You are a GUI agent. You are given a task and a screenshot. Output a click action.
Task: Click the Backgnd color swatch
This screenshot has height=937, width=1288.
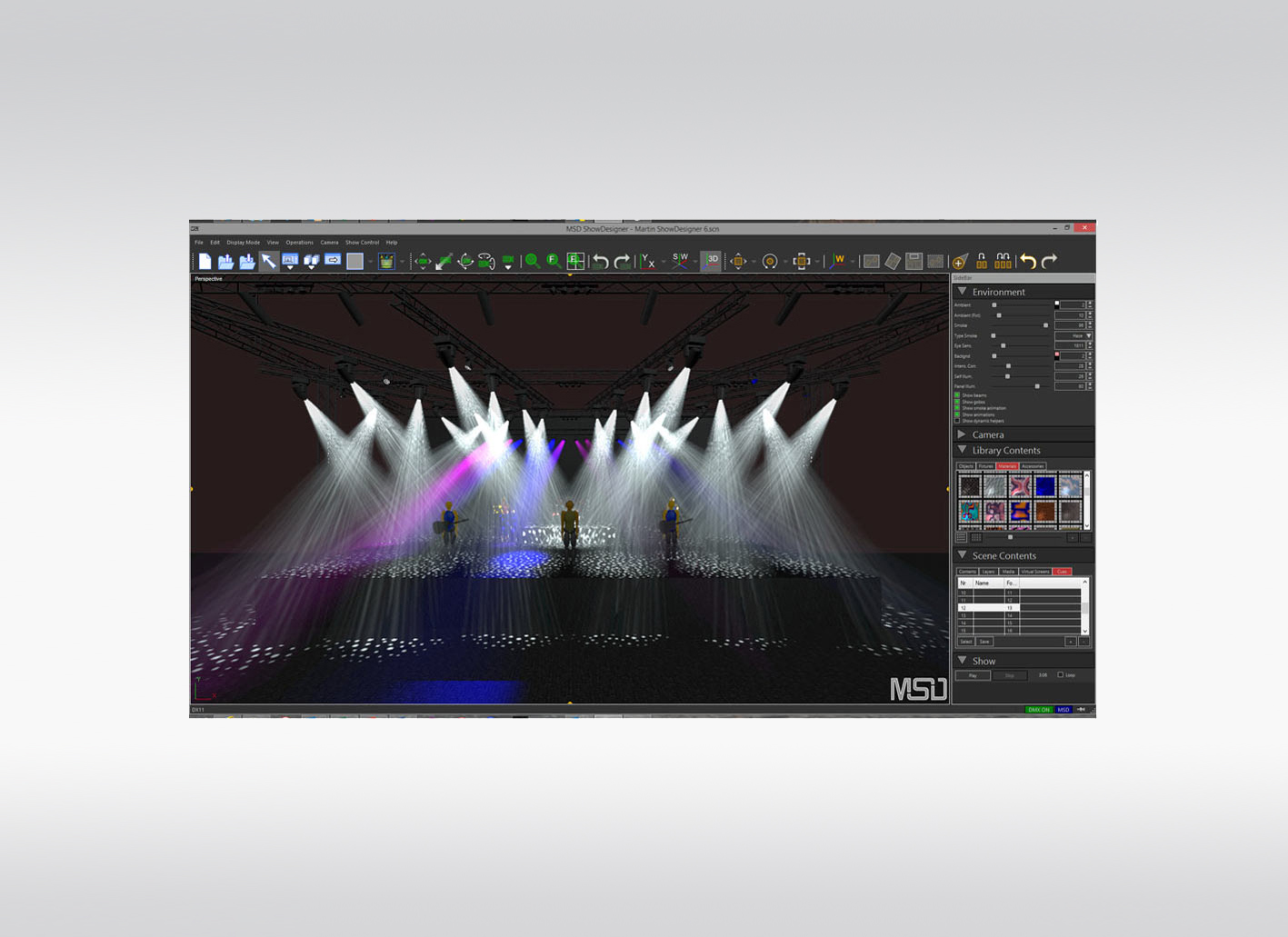click(x=1057, y=356)
